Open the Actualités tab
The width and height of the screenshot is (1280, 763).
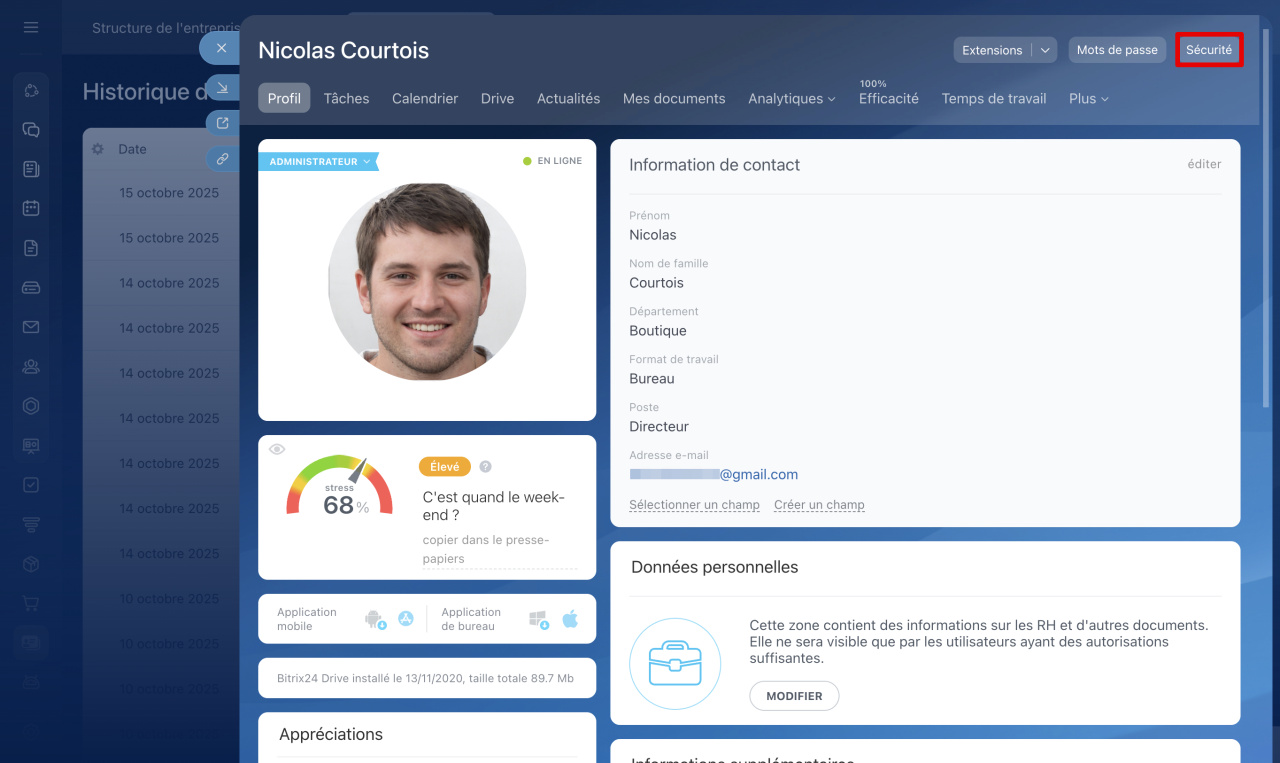(568, 98)
